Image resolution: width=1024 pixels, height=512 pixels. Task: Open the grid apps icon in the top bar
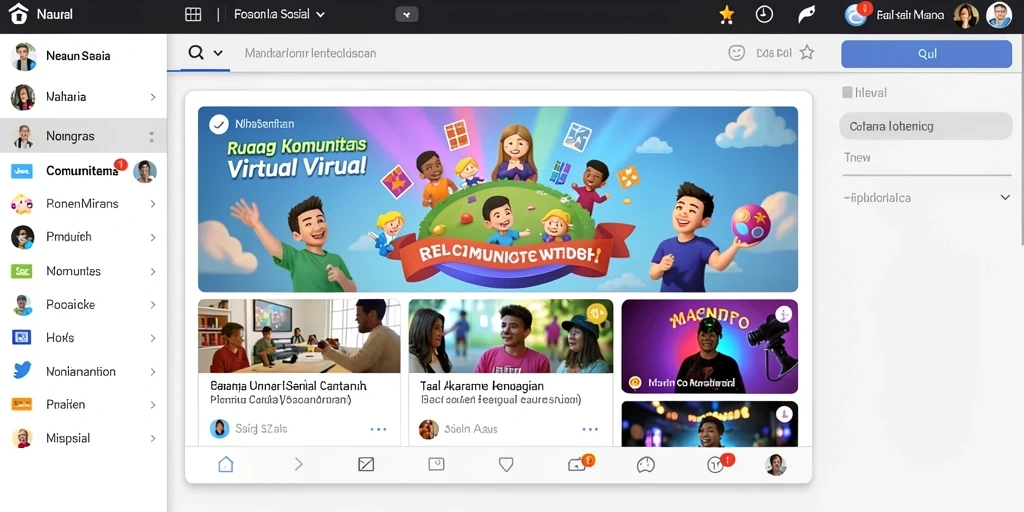pyautogui.click(x=193, y=14)
